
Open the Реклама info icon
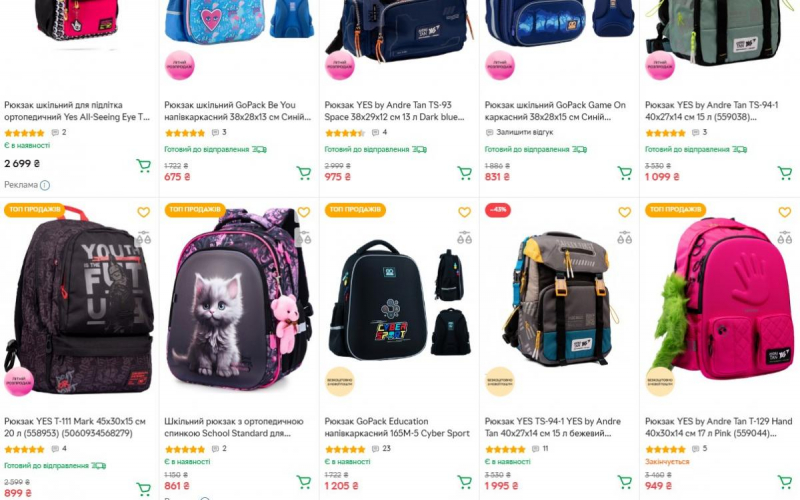click(45, 185)
